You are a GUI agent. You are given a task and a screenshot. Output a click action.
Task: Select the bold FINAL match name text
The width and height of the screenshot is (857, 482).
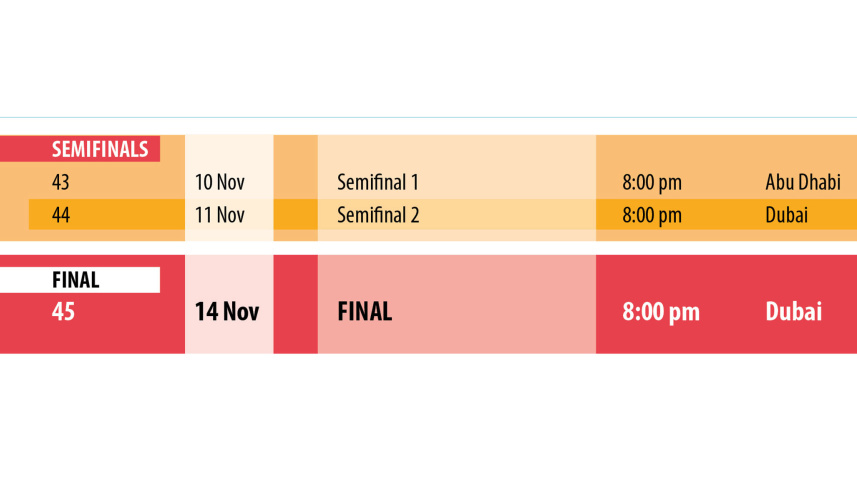pyautogui.click(x=365, y=312)
